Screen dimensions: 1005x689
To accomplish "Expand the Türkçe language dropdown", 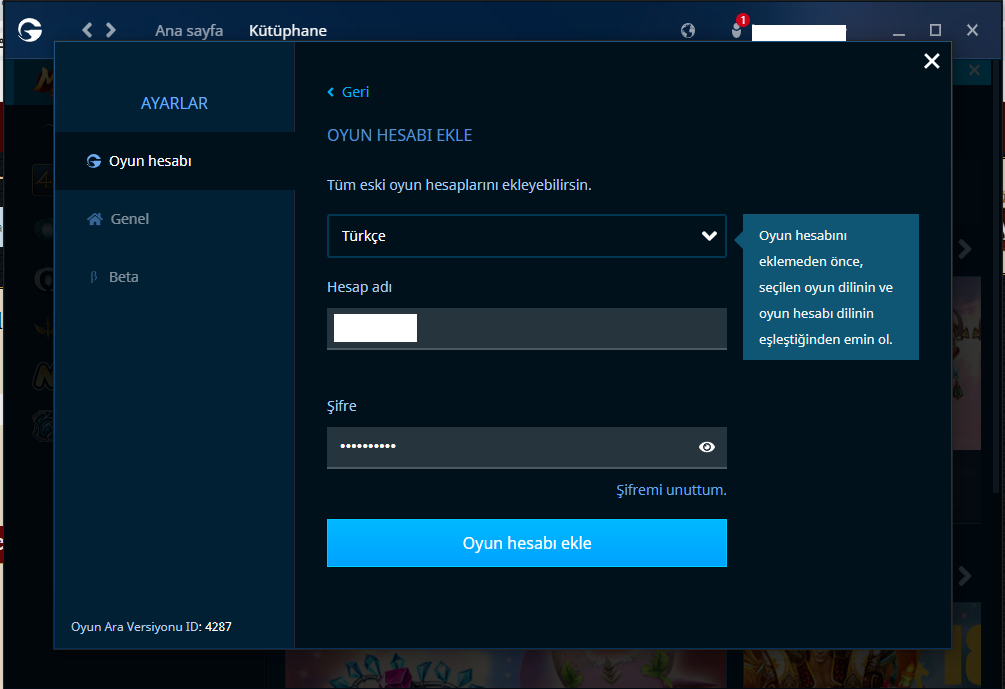I will click(x=527, y=236).
